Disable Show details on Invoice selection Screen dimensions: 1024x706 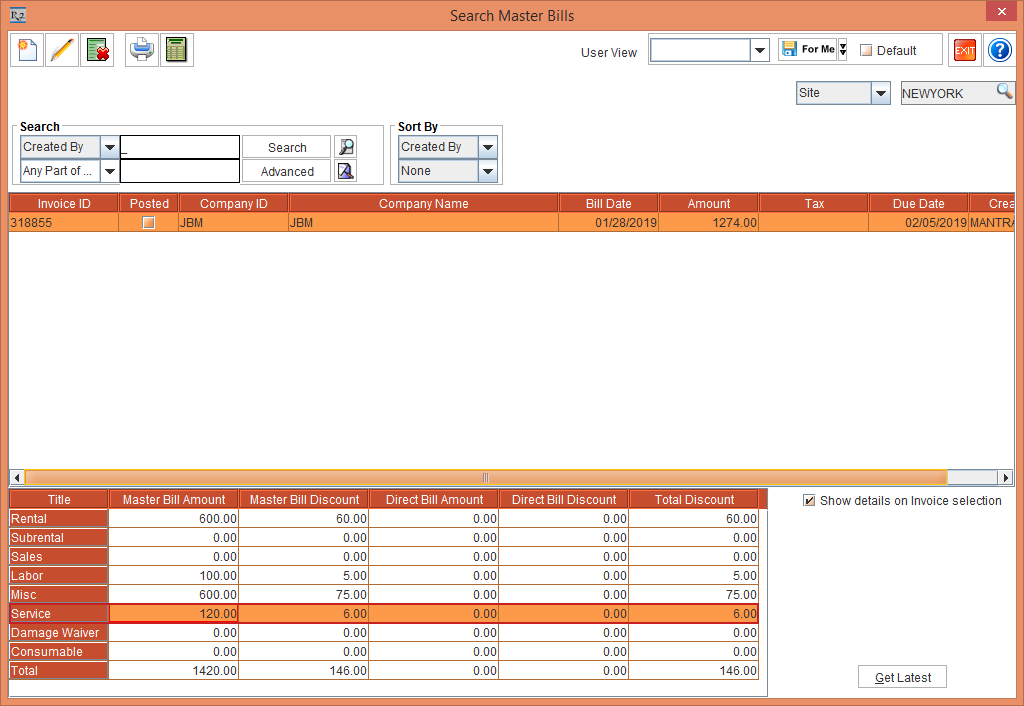point(810,500)
